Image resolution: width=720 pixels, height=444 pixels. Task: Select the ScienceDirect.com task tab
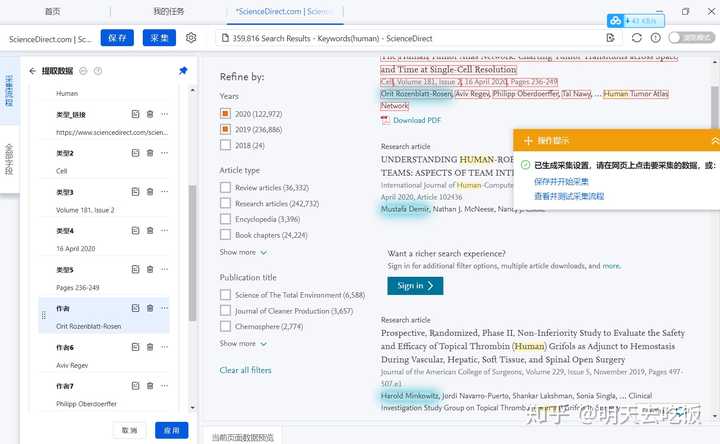(285, 11)
